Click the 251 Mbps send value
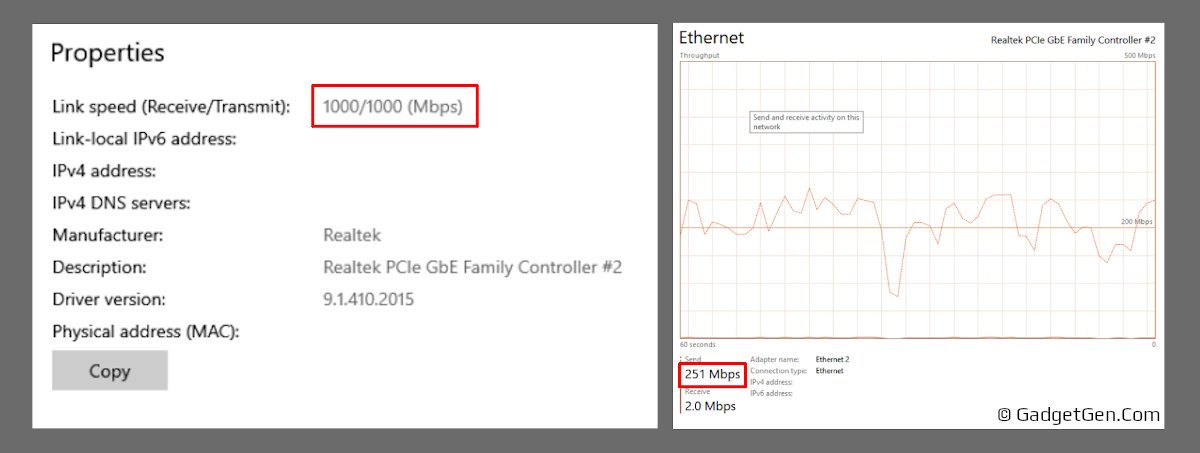The width and height of the screenshot is (1200, 453). (712, 374)
